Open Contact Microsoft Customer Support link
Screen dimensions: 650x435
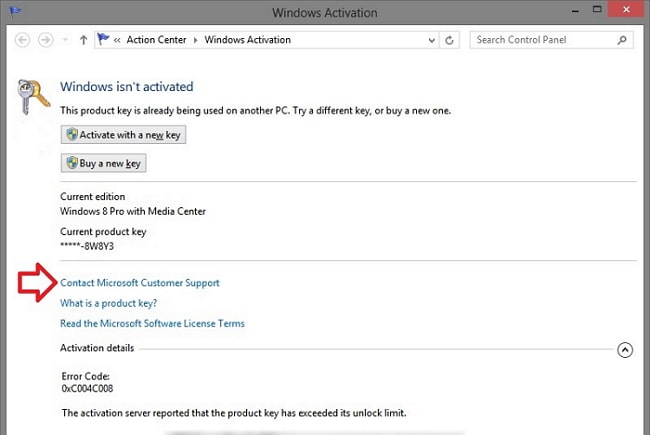(x=140, y=283)
